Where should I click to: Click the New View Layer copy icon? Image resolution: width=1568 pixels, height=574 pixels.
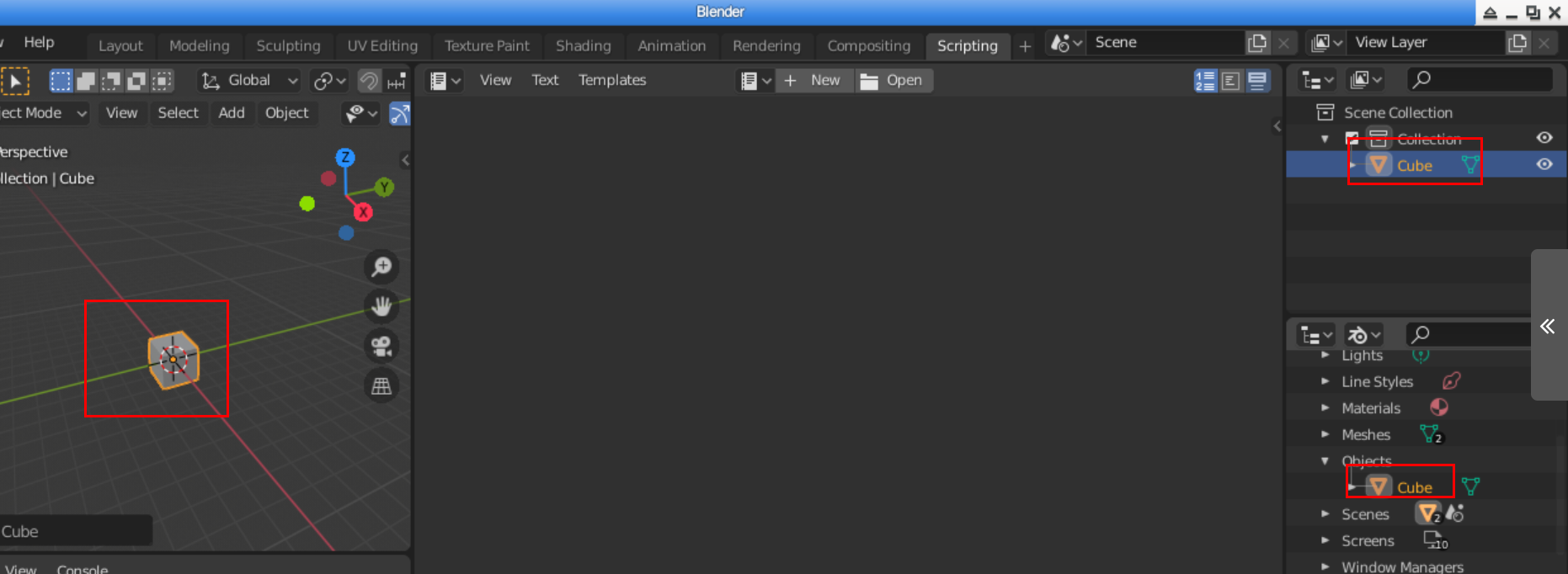click(1517, 43)
